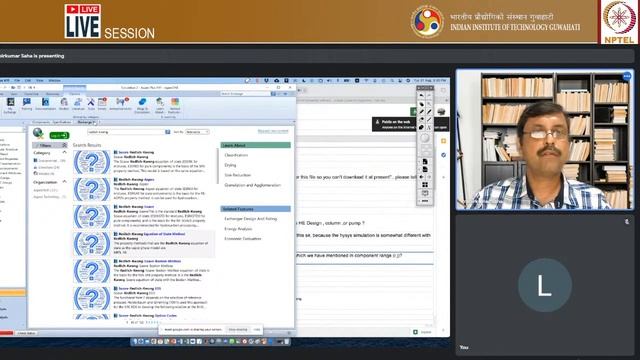Screen dimensions: 640x360
Task: Open Granulation and Agglomeration link
Action: (x=253, y=185)
